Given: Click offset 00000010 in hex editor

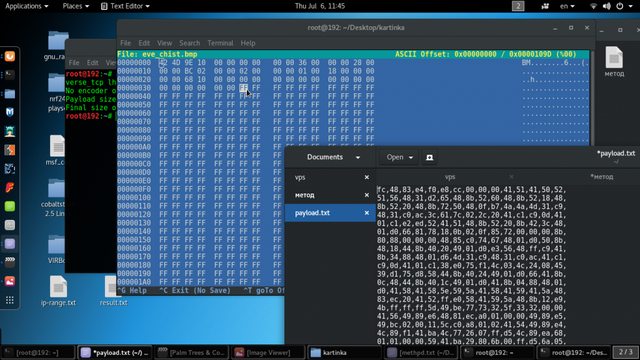Looking at the screenshot, I should click(134, 71).
